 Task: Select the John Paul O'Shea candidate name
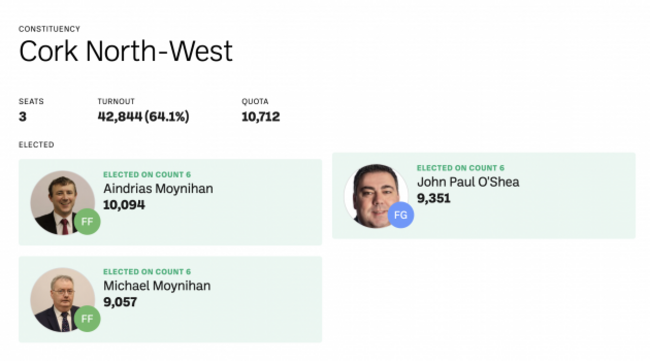468,182
